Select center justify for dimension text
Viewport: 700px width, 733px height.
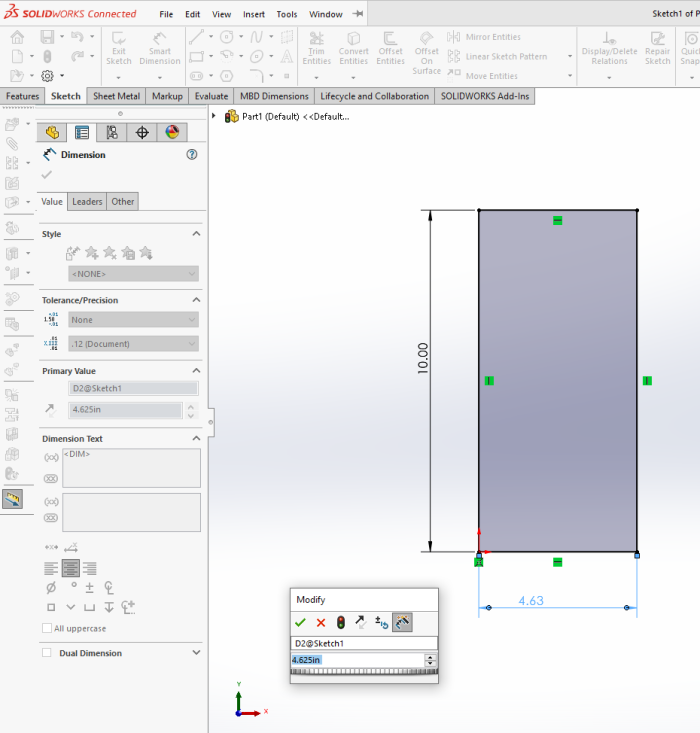pos(70,567)
